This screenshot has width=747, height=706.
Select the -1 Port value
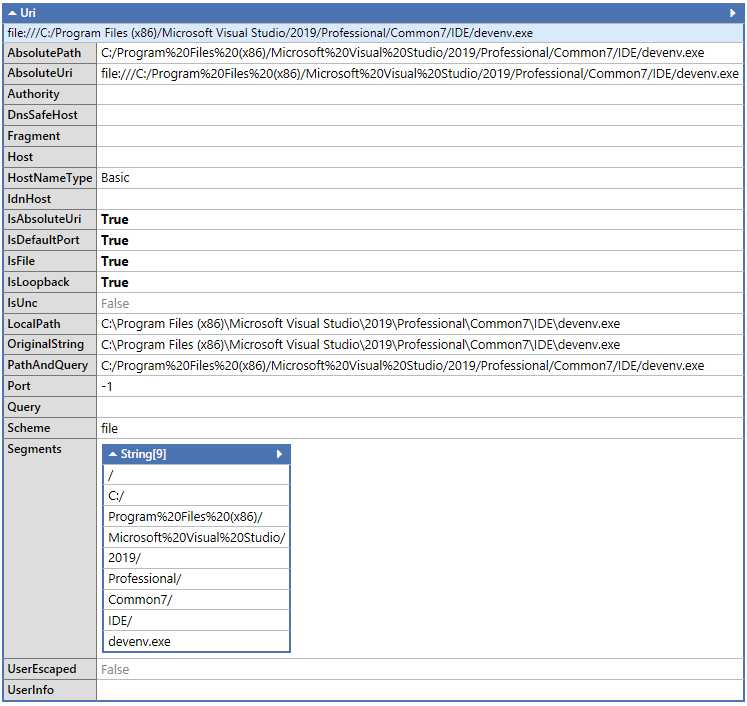tap(107, 387)
